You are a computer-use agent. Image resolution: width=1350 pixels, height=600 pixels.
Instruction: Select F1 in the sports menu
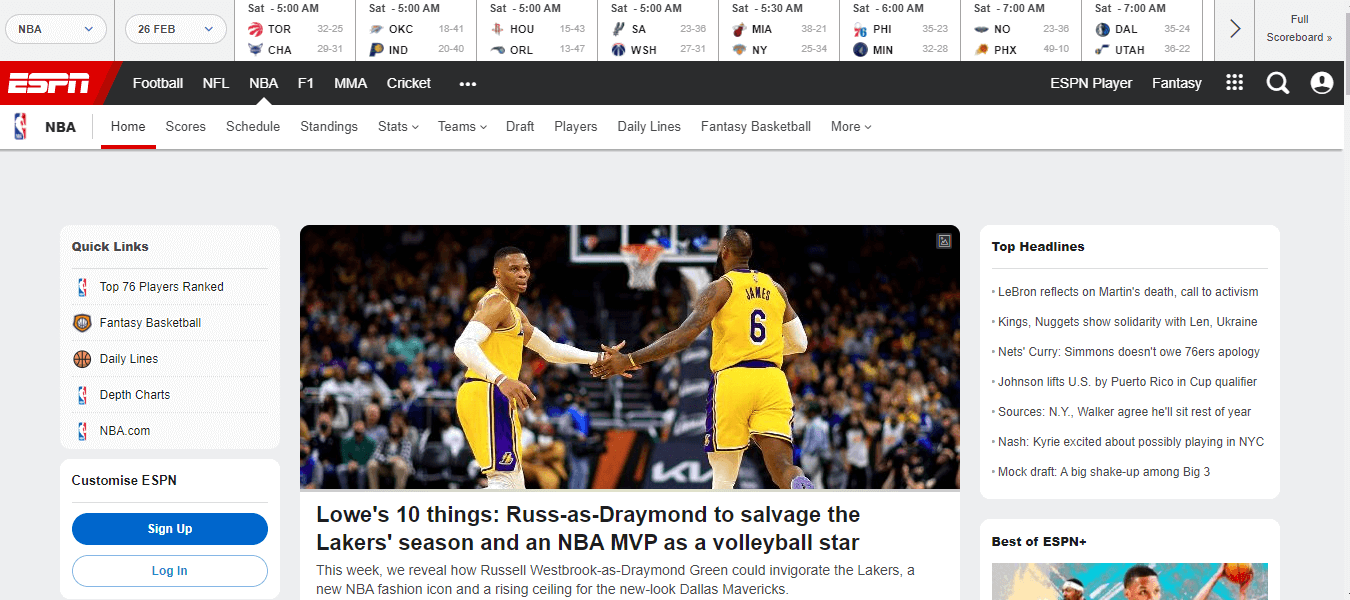tap(306, 84)
